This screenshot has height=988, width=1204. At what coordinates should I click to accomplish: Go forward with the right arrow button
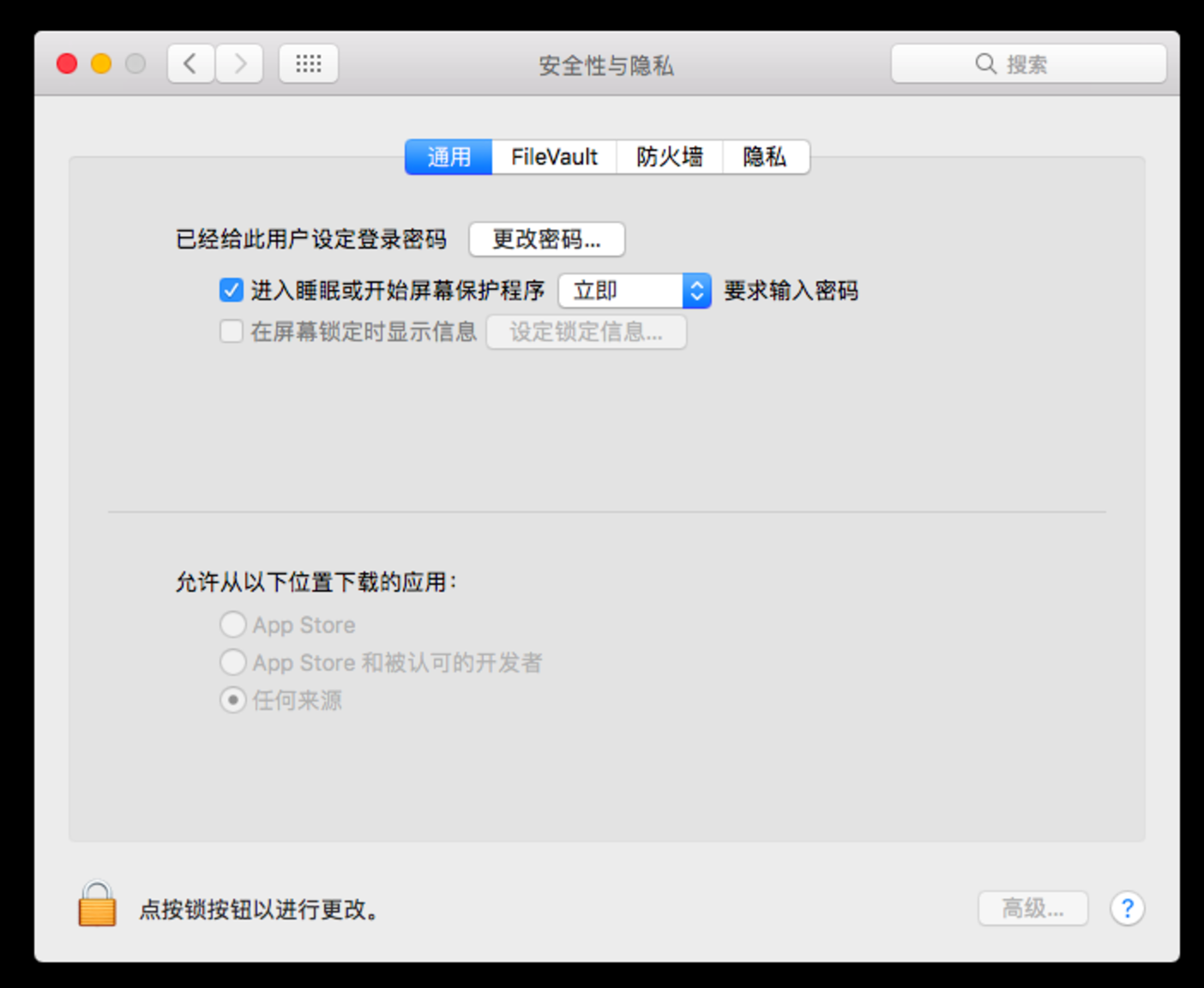(x=239, y=63)
